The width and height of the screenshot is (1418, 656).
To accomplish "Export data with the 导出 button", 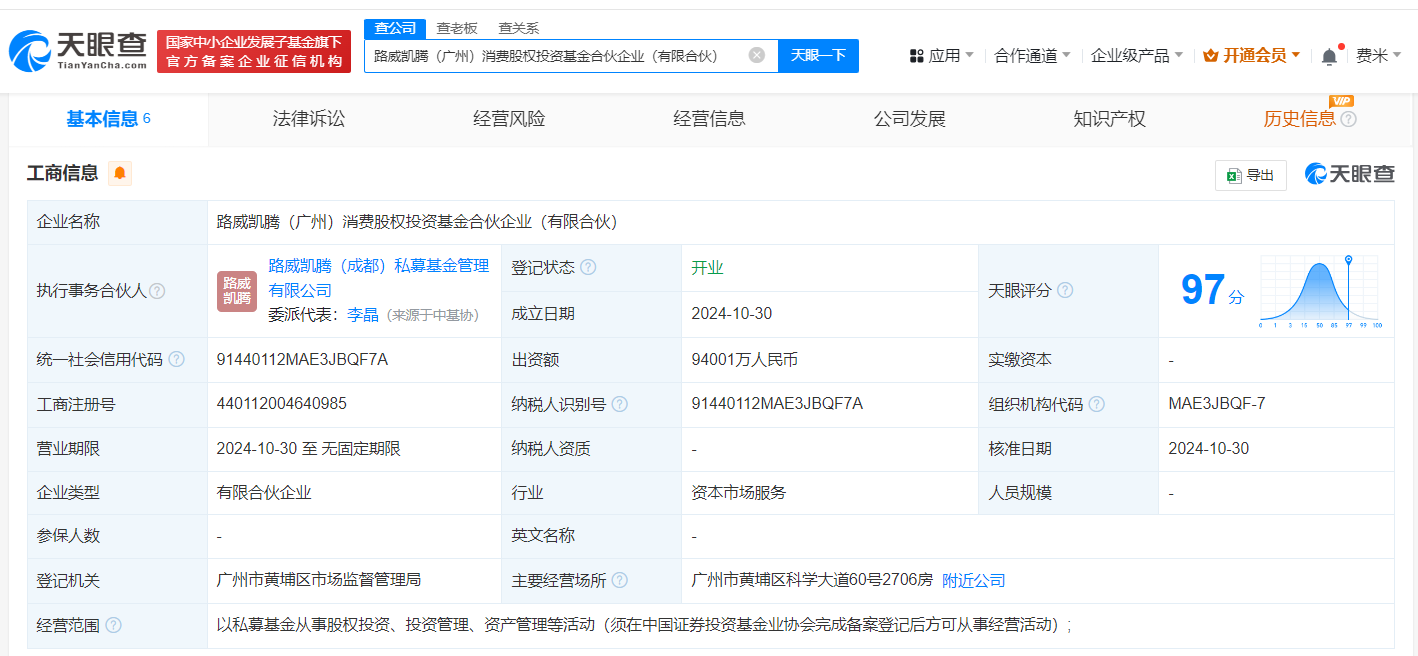I will tap(1250, 175).
